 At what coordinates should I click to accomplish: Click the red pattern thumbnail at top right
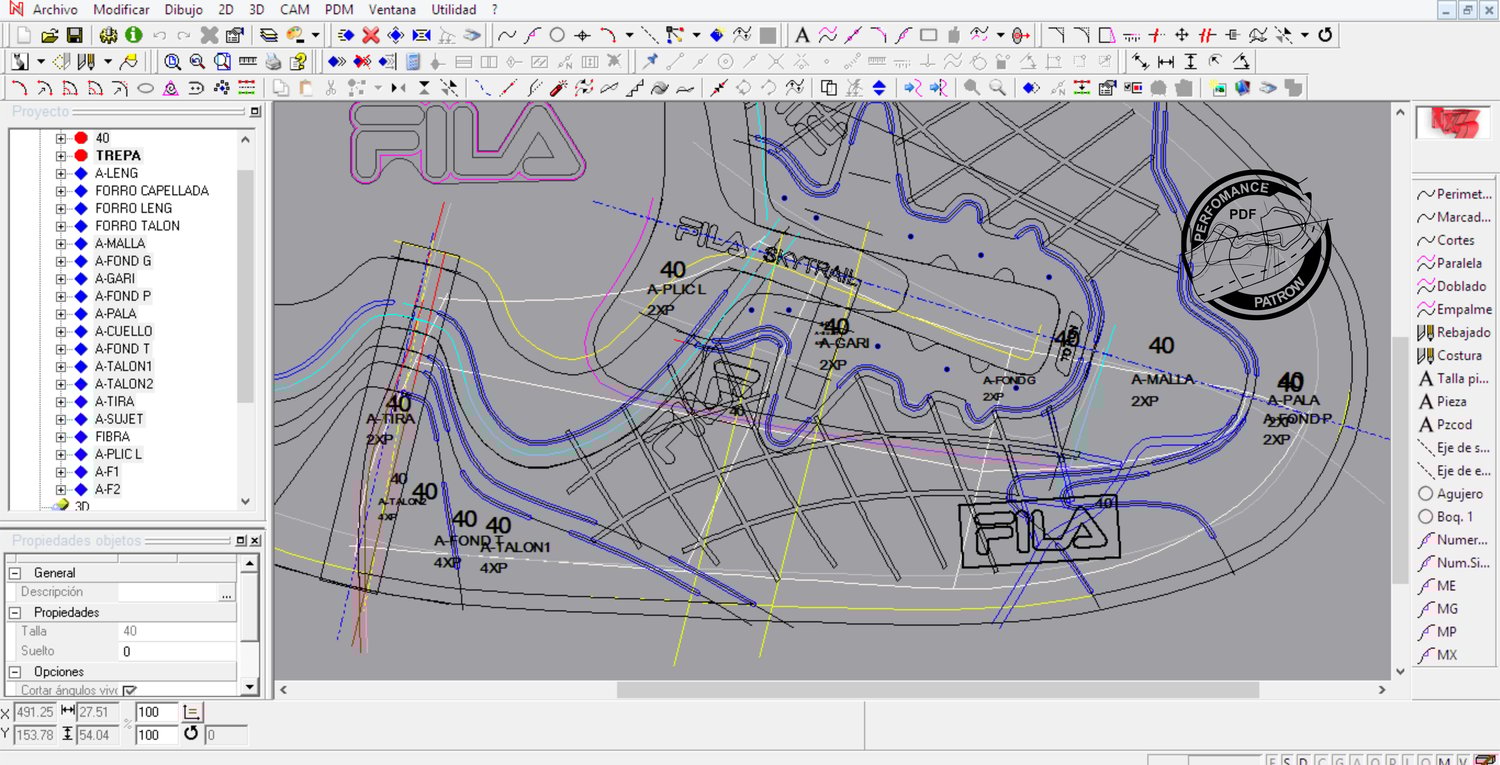(1453, 122)
